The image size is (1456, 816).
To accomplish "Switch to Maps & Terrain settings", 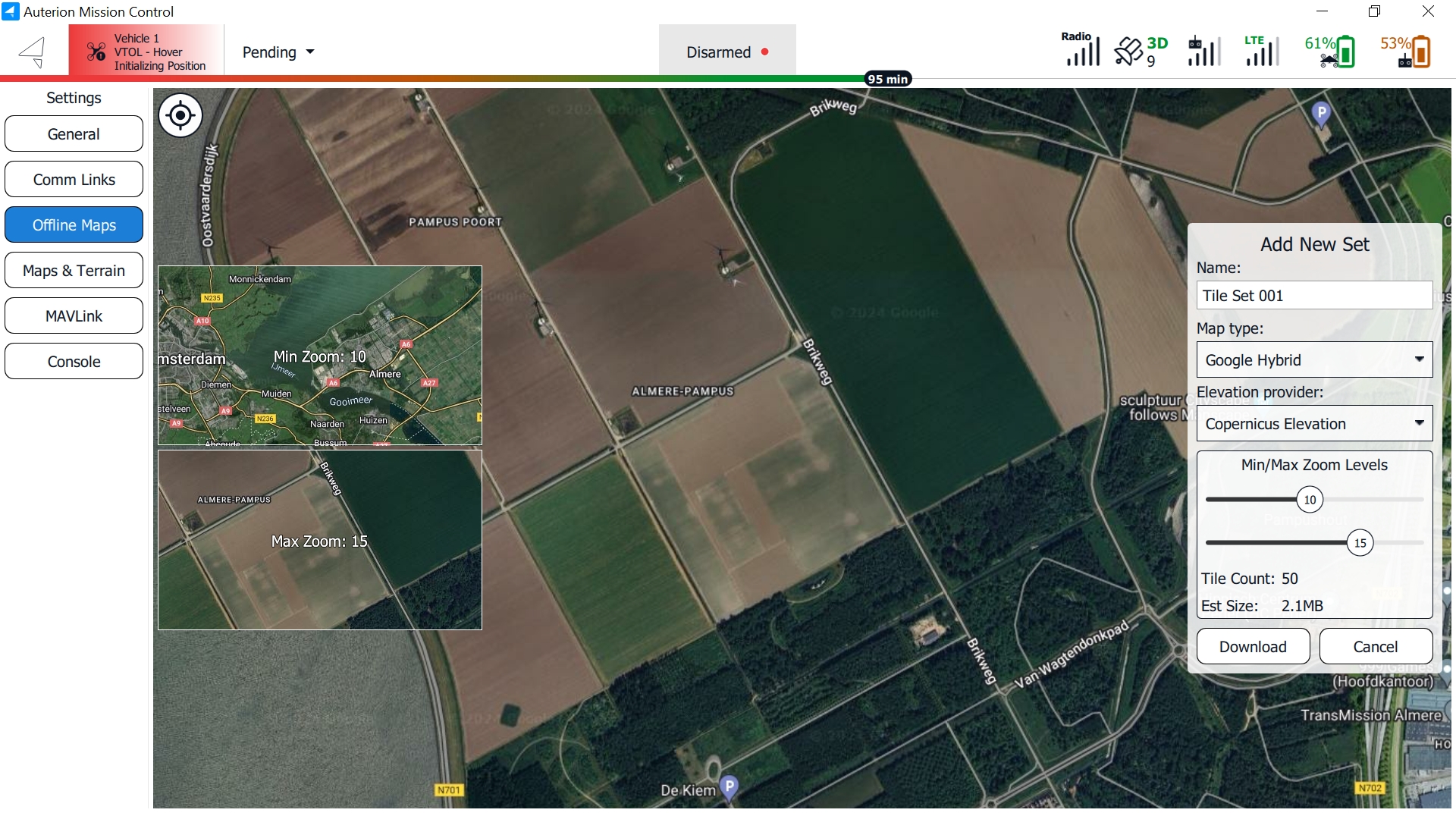I will click(74, 271).
